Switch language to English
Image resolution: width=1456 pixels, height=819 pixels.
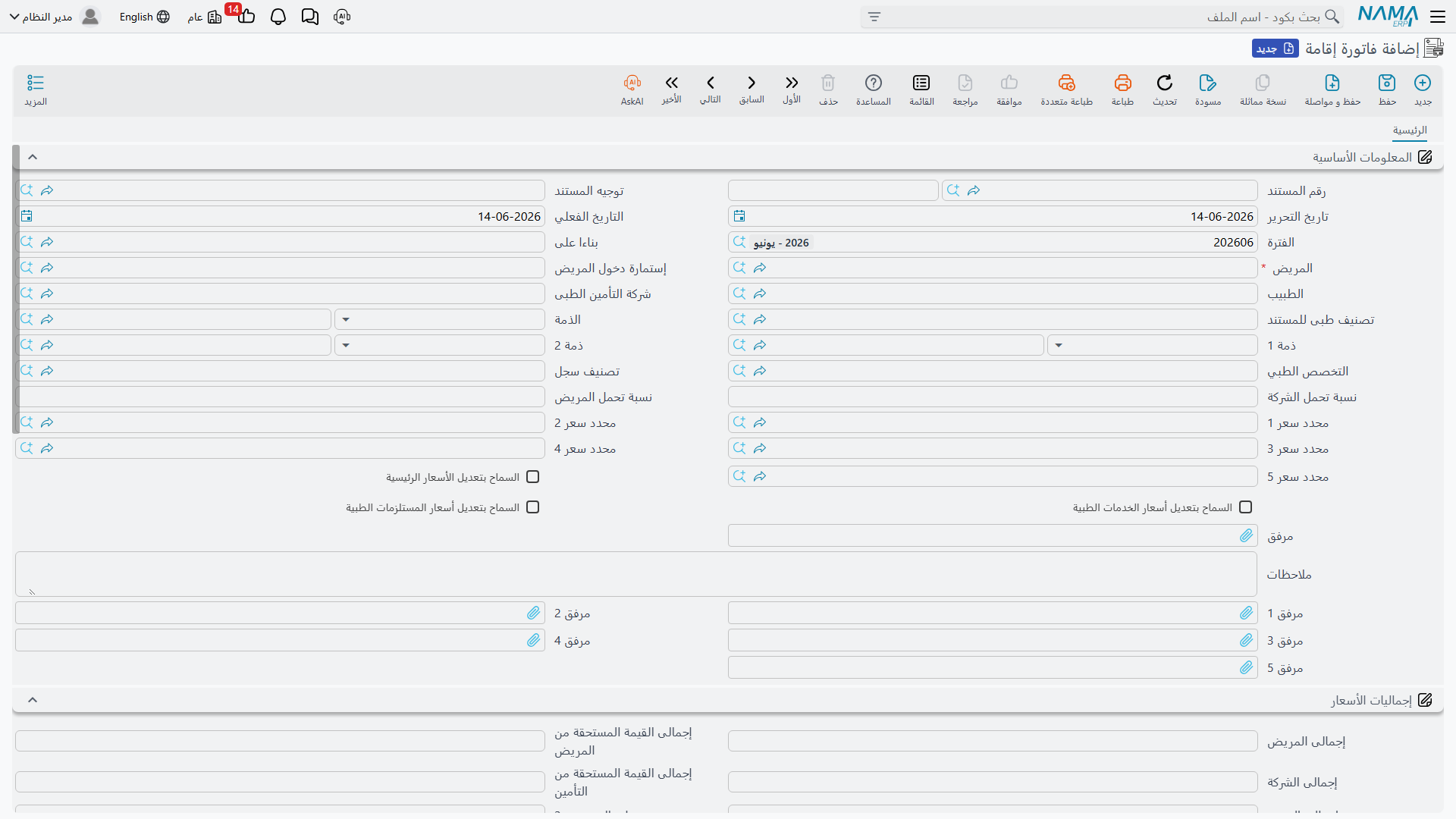tap(144, 17)
